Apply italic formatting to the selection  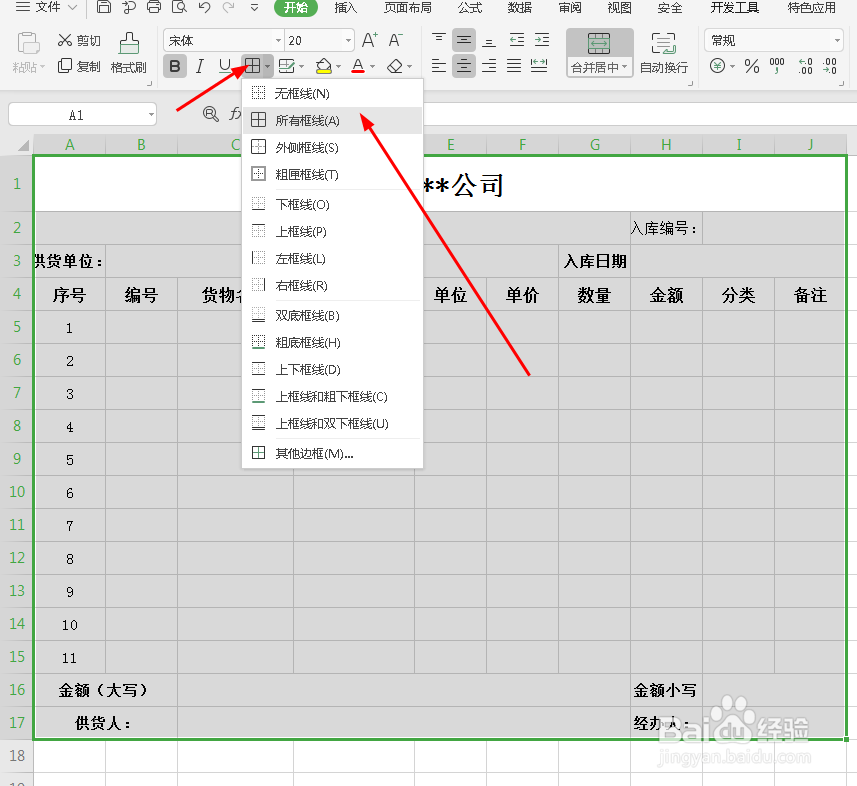point(198,65)
